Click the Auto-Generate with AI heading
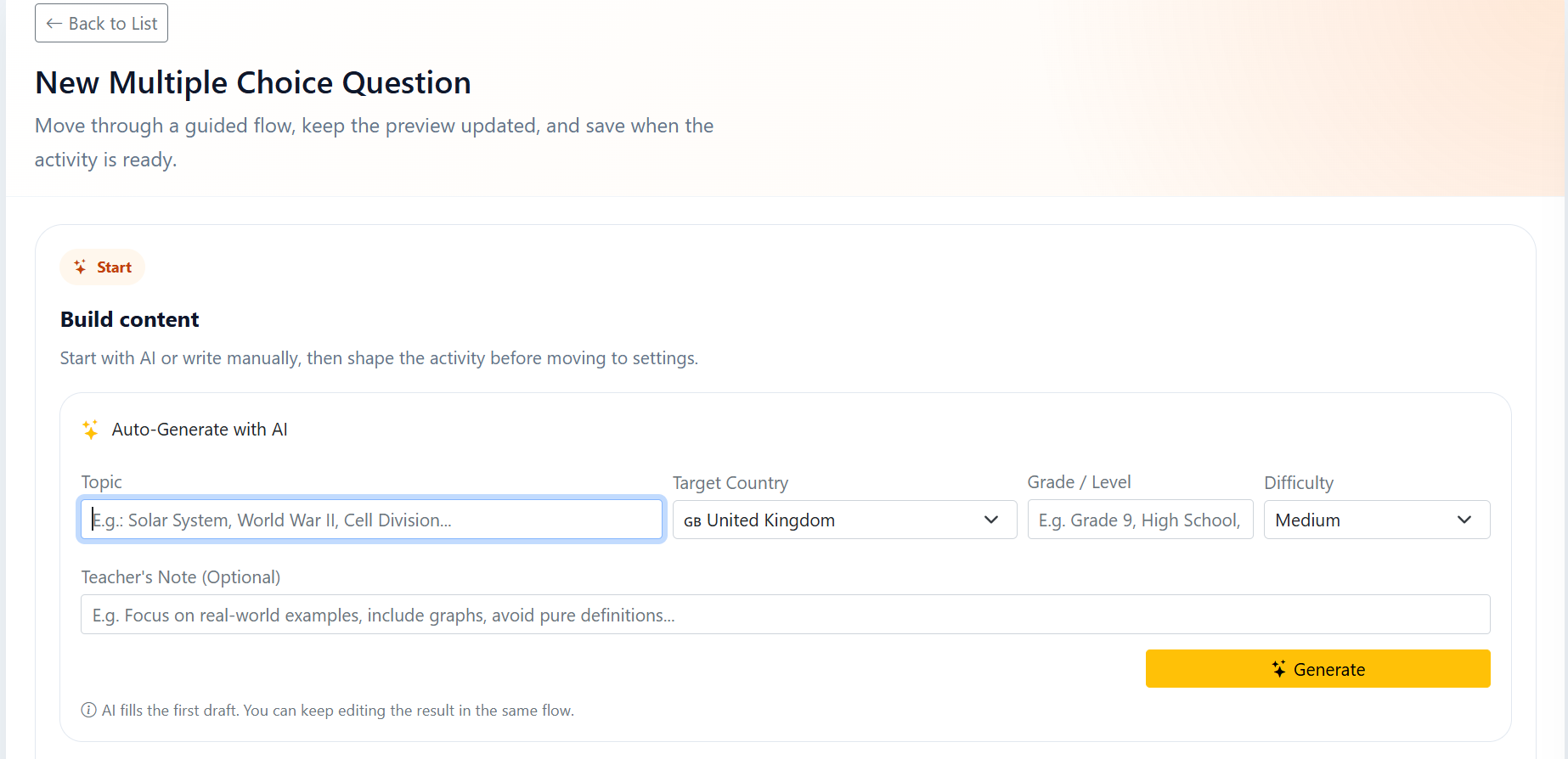This screenshot has height=759, width=1568. pyautogui.click(x=200, y=430)
